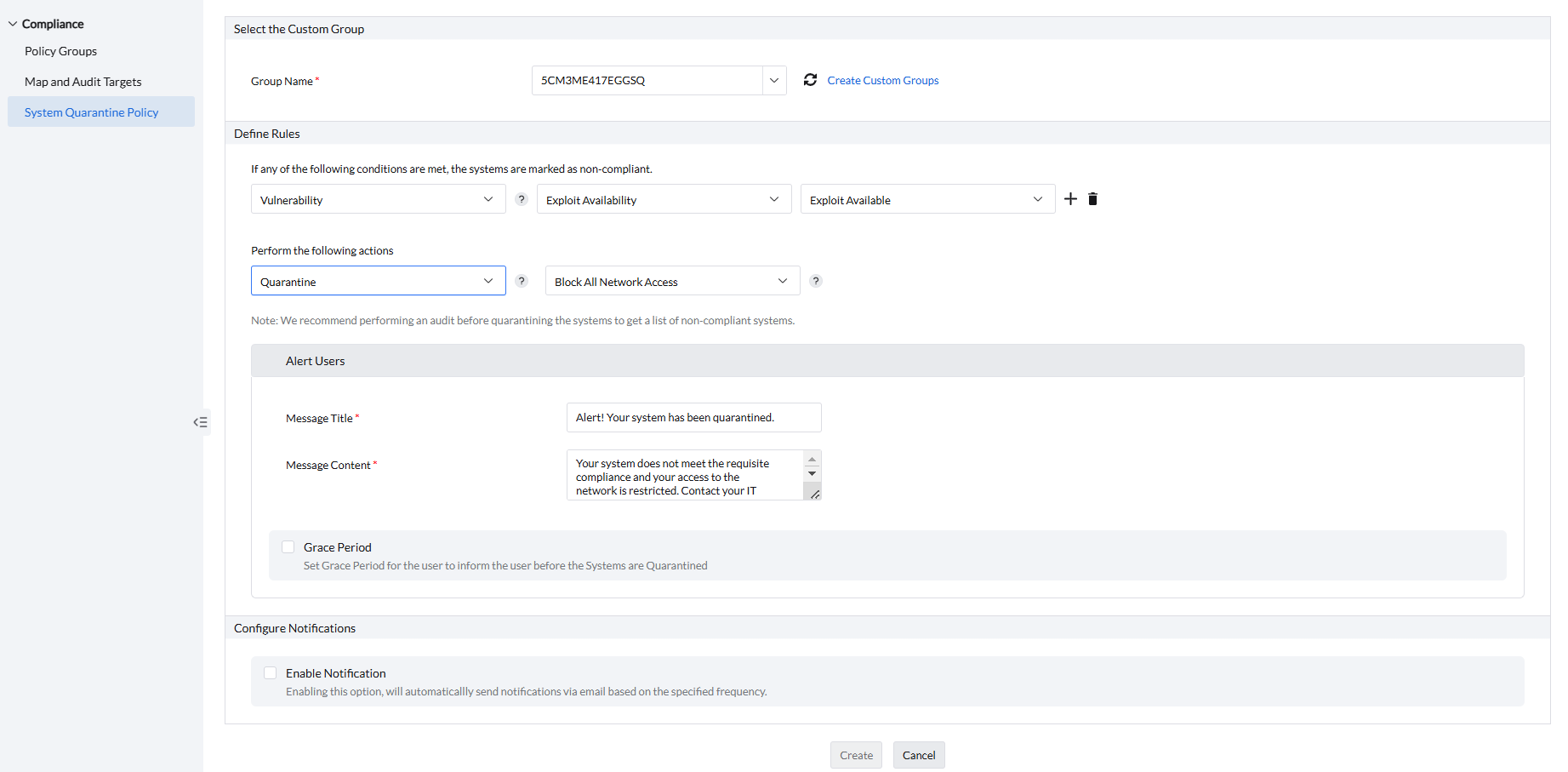Go to Map and Audit Targets

point(83,82)
